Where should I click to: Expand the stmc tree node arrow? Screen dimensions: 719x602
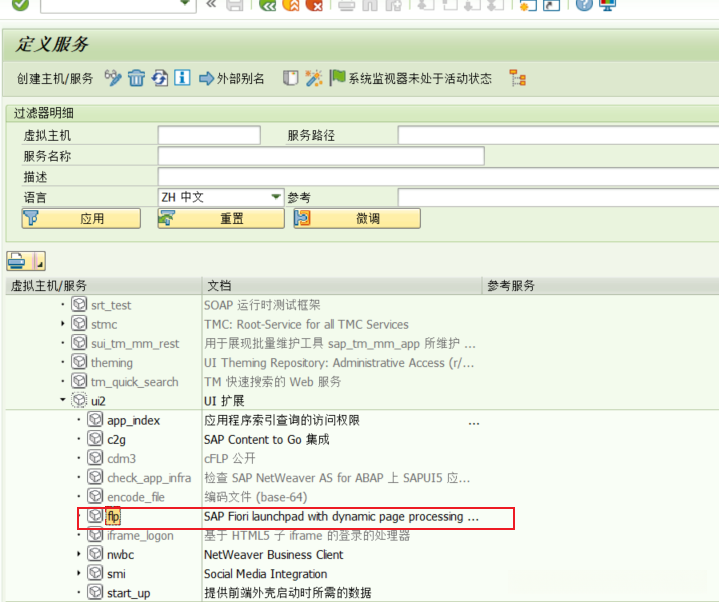tap(63, 324)
